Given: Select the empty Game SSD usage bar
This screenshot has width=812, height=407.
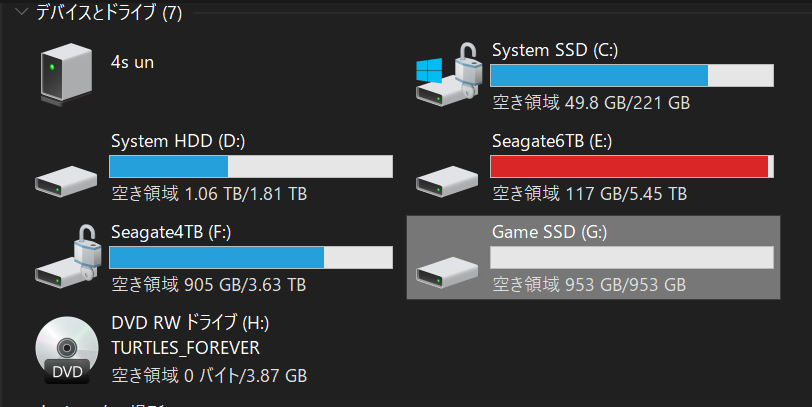Looking at the screenshot, I should (632, 257).
